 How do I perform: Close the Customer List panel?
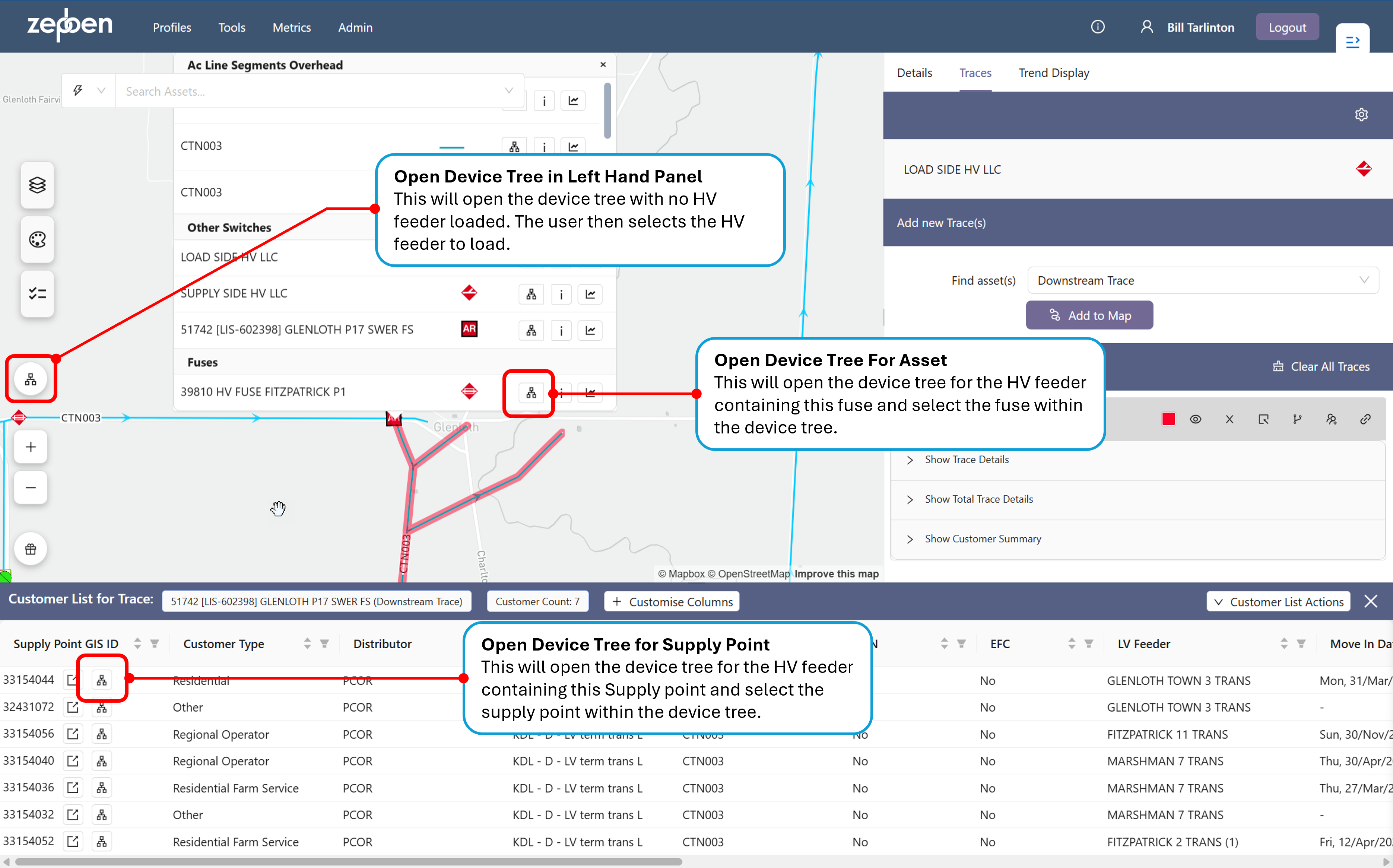pos(1371,601)
